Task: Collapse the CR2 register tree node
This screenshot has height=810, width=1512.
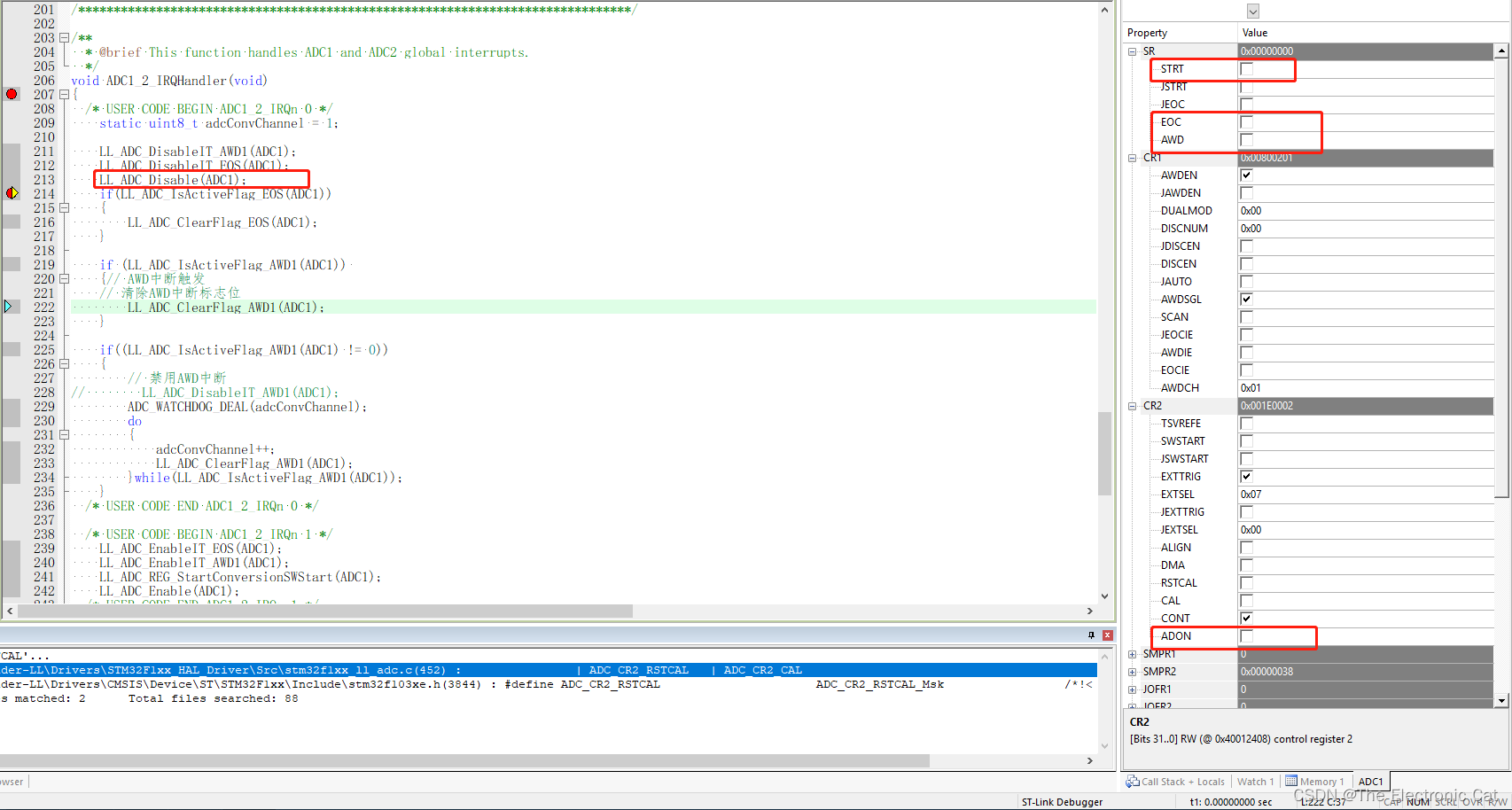Action: (1132, 406)
